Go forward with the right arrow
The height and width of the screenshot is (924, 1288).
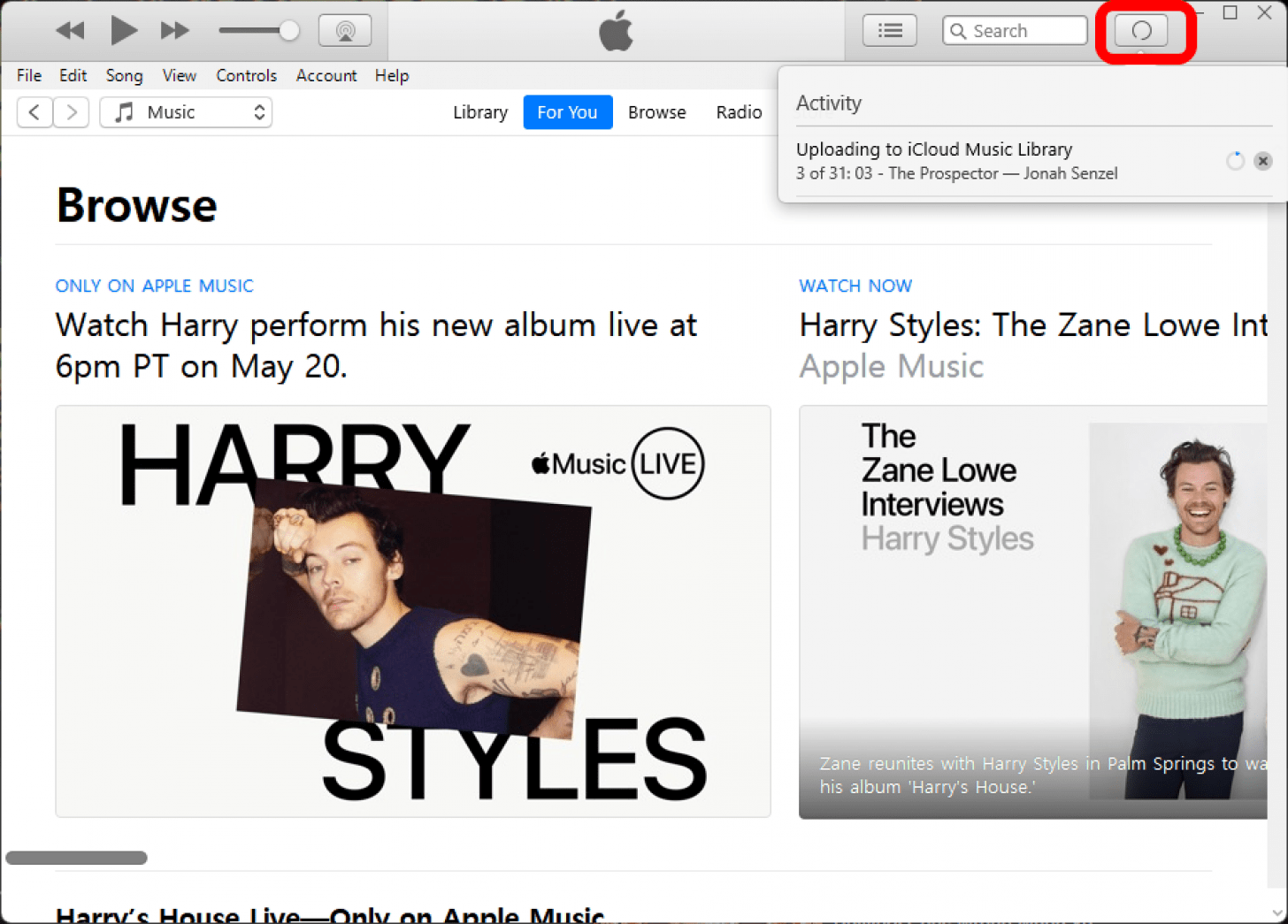[72, 112]
